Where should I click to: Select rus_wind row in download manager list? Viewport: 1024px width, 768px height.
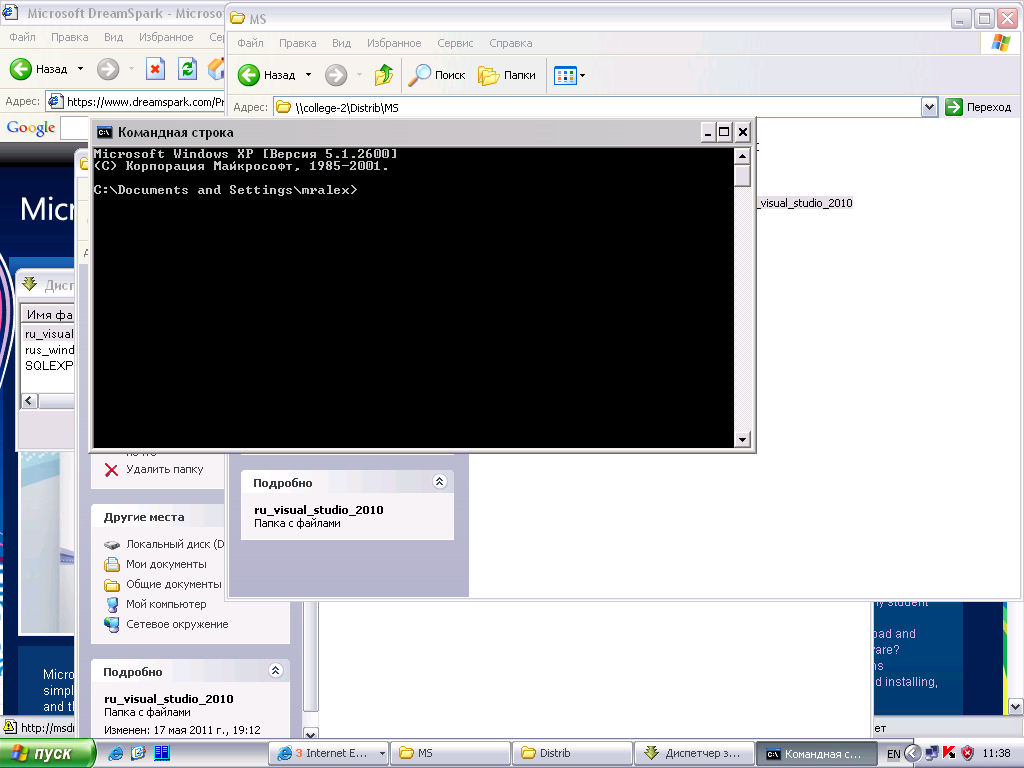(x=49, y=350)
